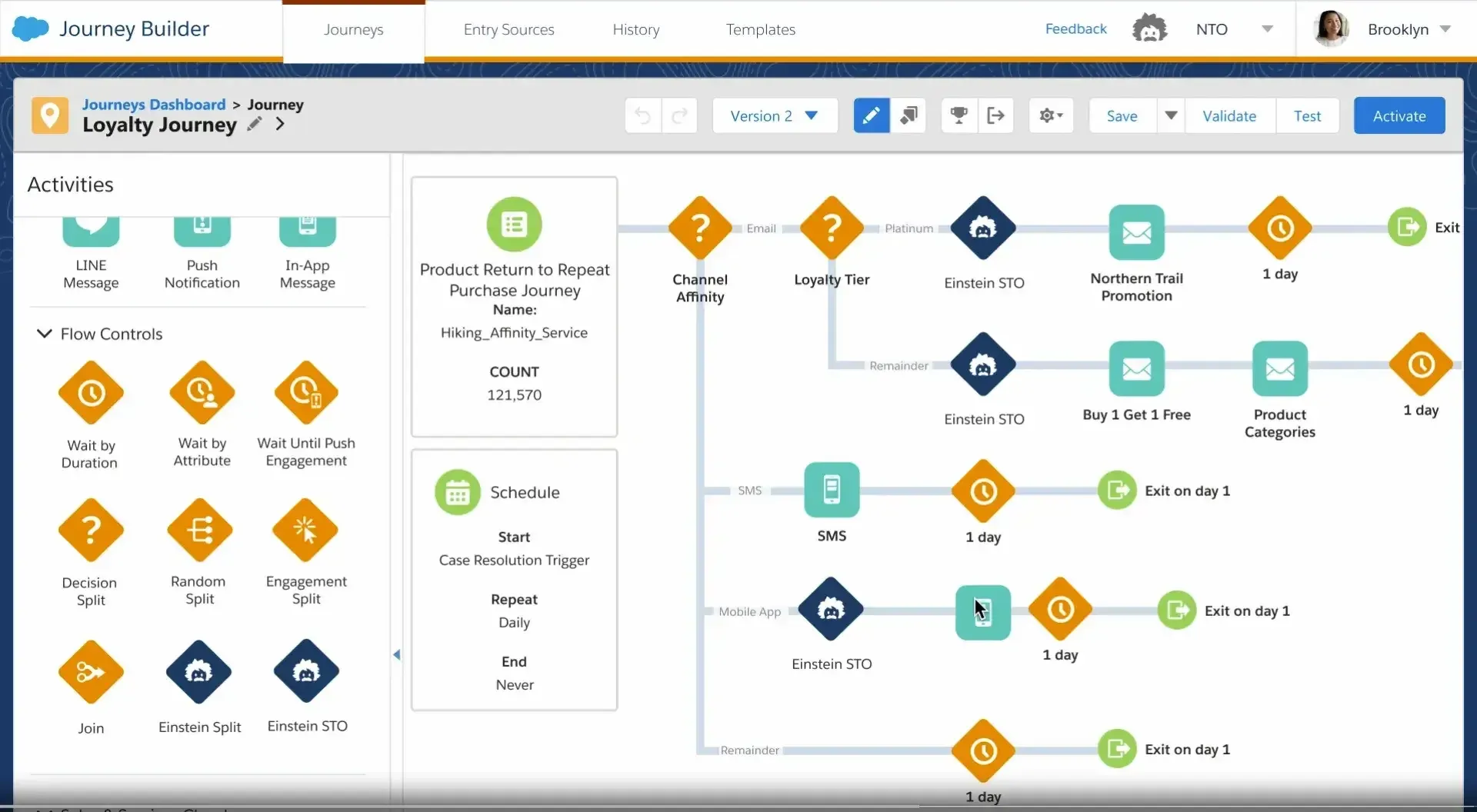Click the Einstein STO on Platinum path
Image resolution: width=1477 pixels, height=812 pixels.
(983, 228)
